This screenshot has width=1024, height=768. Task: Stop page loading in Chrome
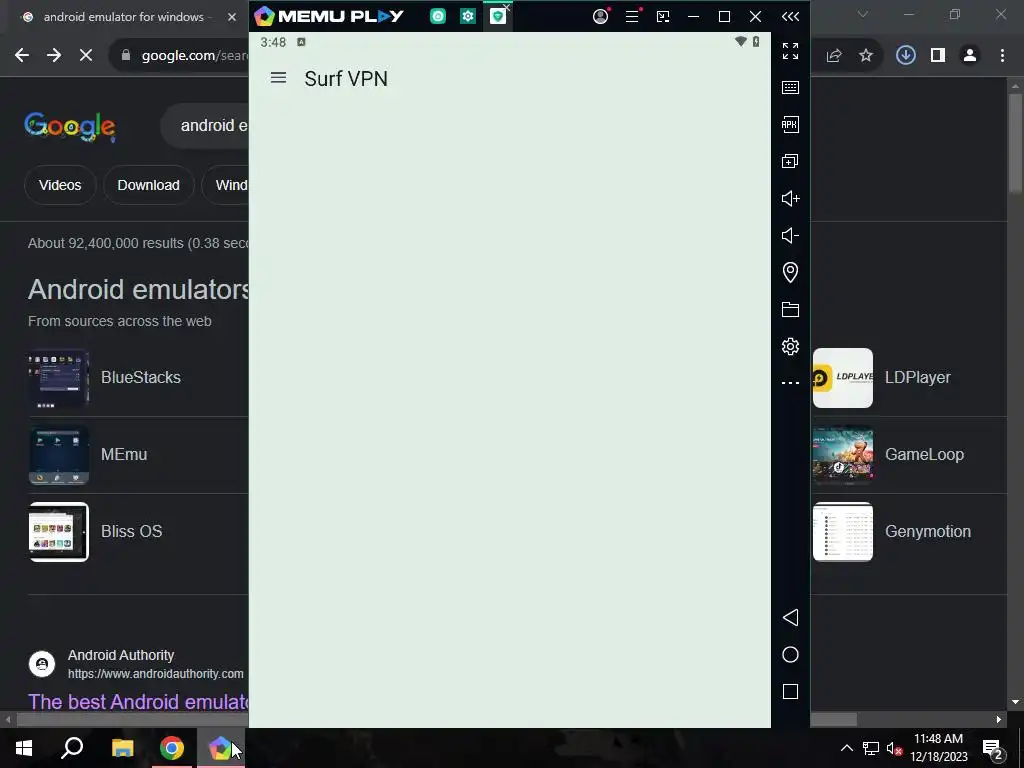pyautogui.click(x=86, y=56)
